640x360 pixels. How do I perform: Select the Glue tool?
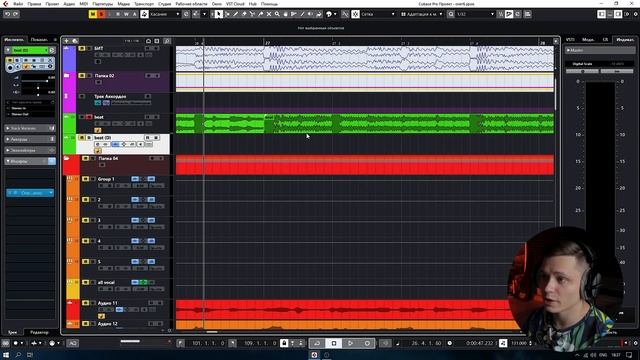[x=260, y=14]
